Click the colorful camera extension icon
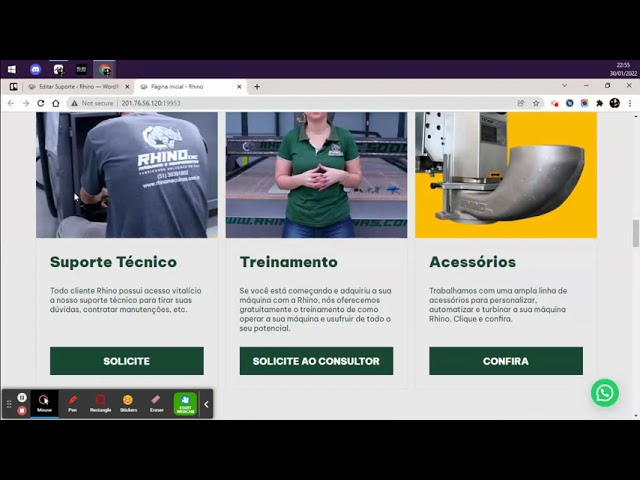 point(584,103)
